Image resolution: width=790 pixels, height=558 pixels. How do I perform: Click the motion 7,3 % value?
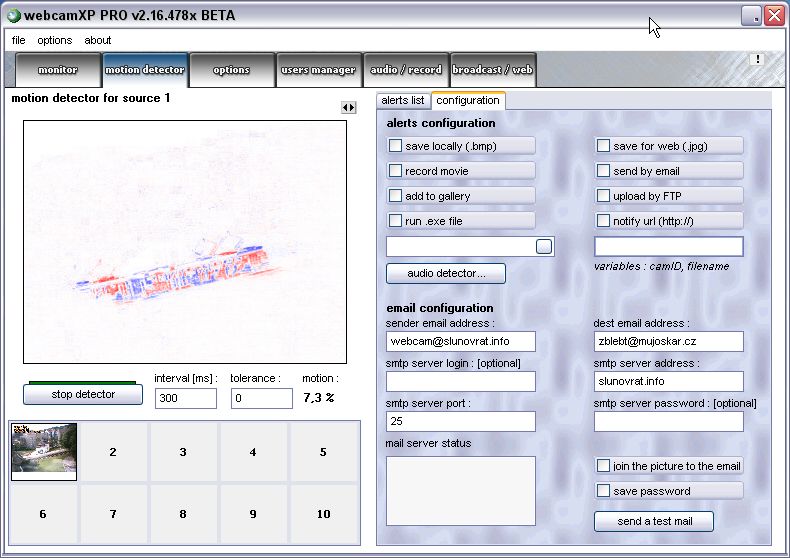318,398
